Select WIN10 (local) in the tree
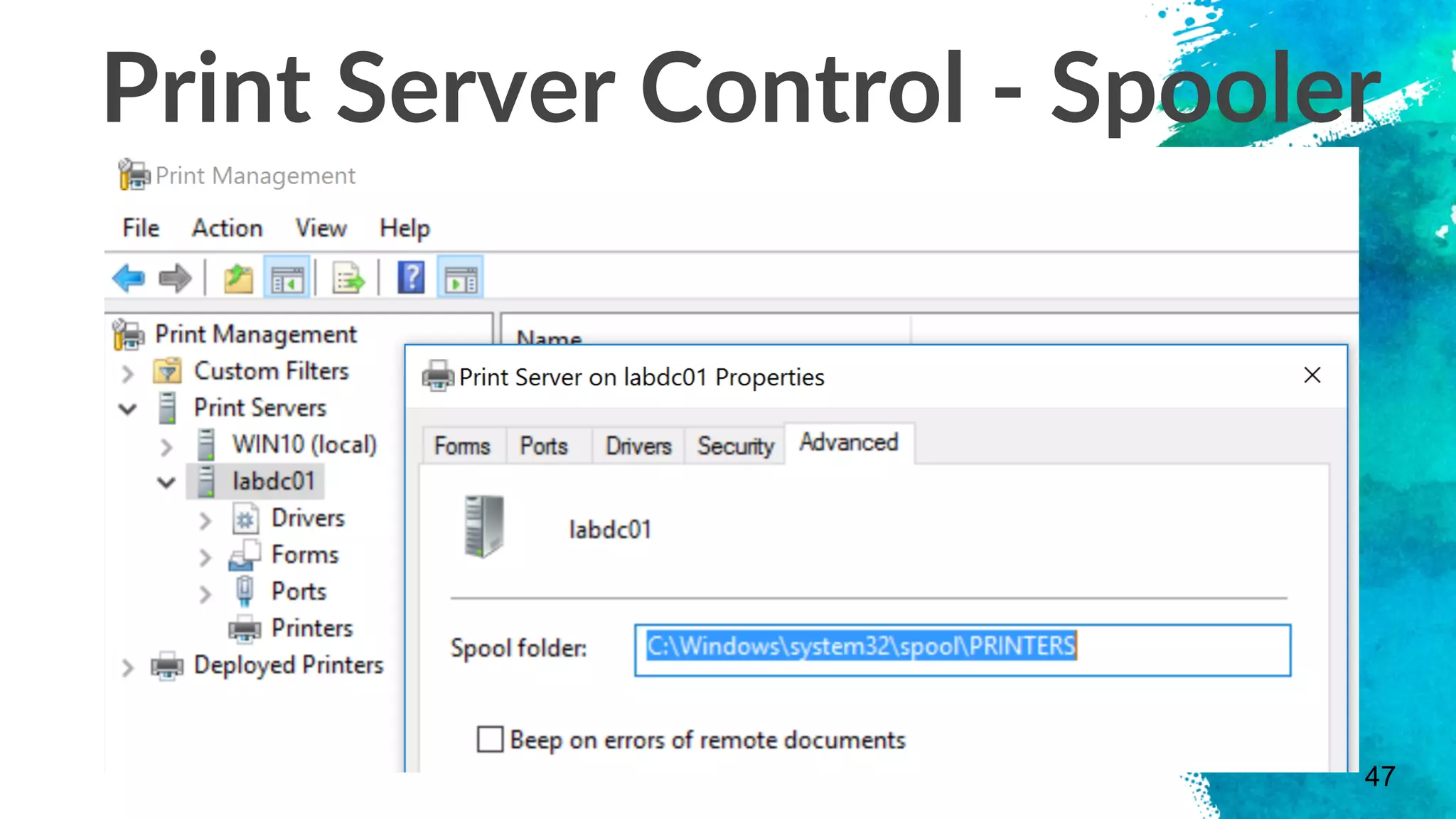The image size is (1456, 819). pos(304,444)
